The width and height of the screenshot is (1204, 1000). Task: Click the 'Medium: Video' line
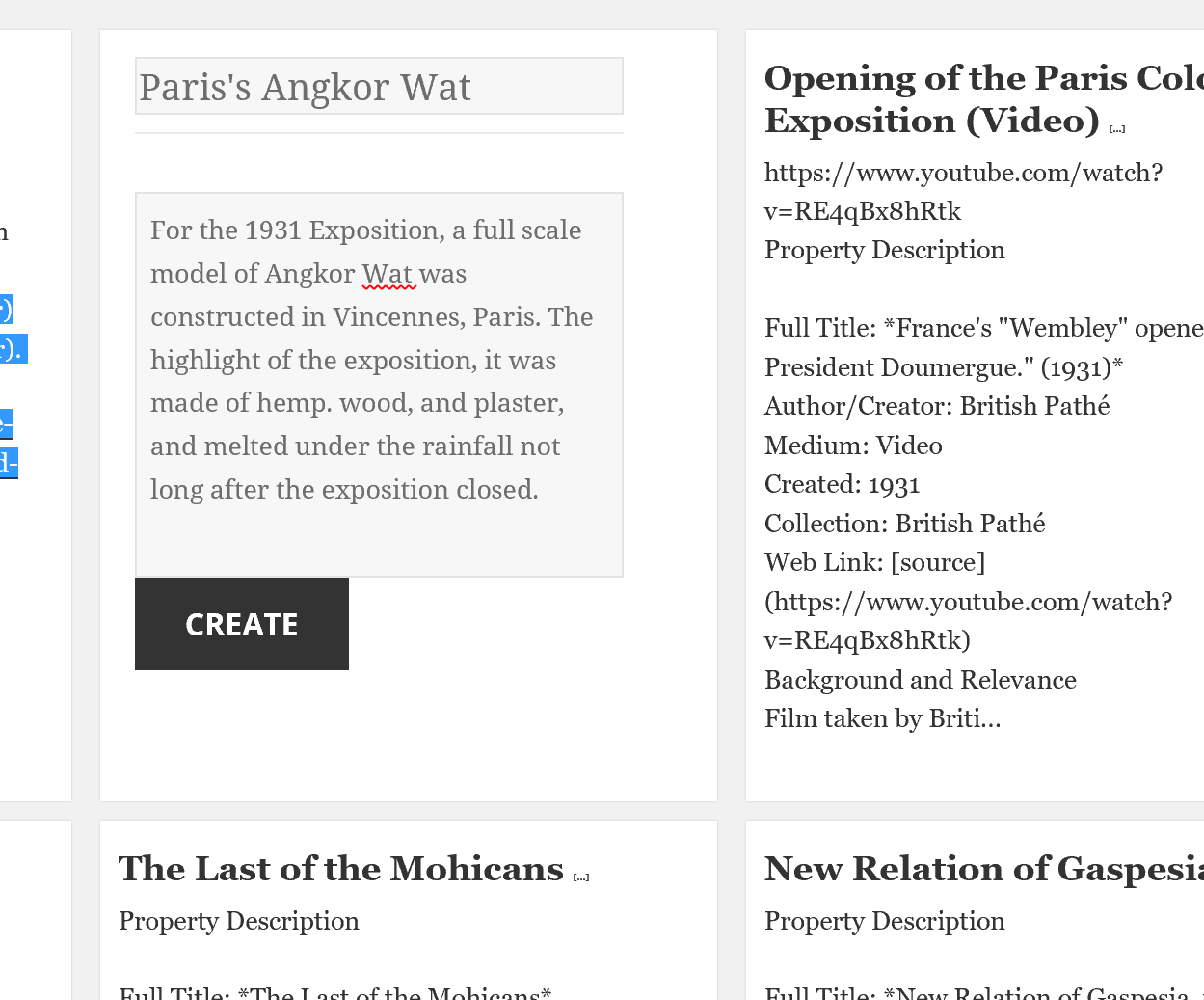pos(853,446)
